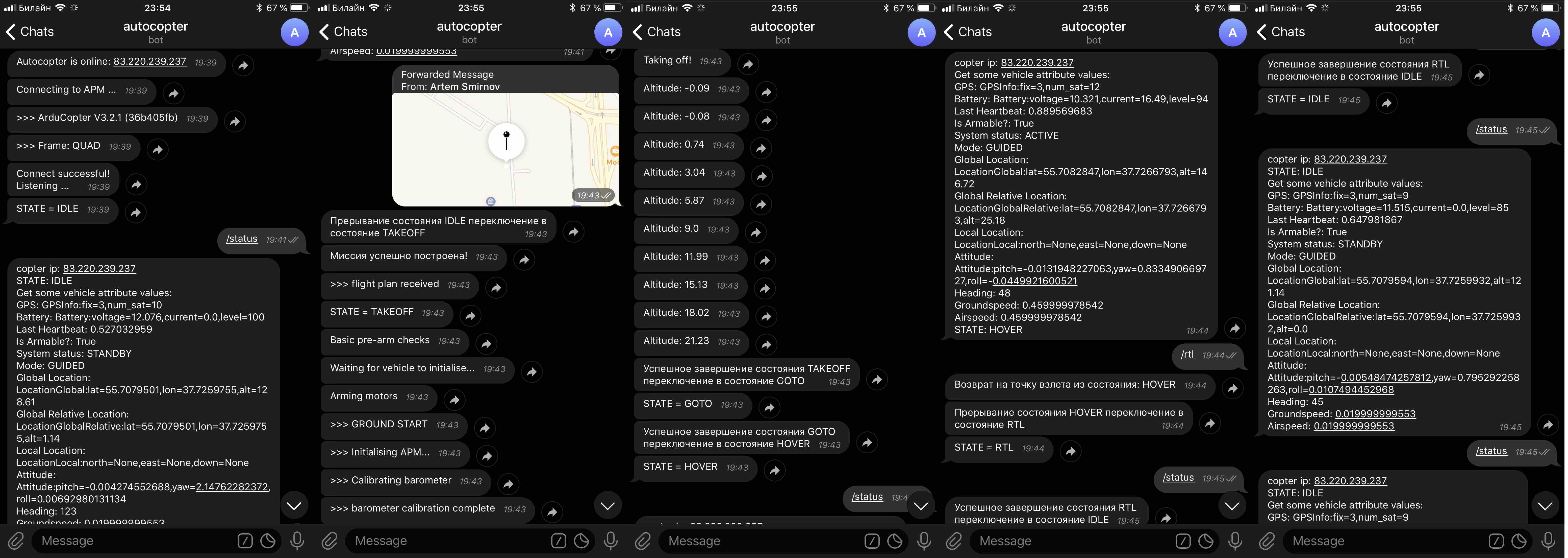Forward the 'Basic pre-arm checks' message
This screenshot has width=1568, height=558.
pos(486,344)
